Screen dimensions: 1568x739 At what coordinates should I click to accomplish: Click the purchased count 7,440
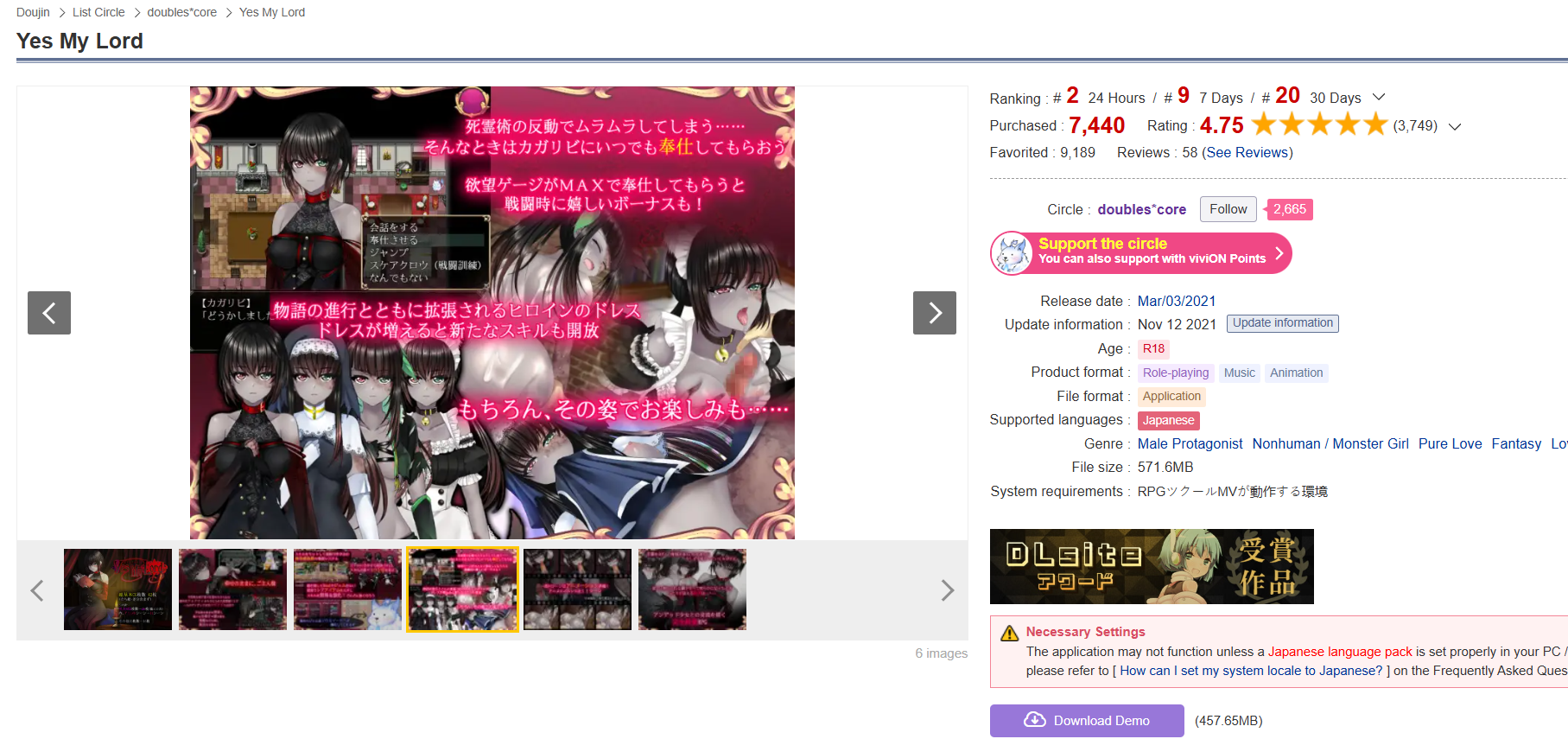point(1096,126)
